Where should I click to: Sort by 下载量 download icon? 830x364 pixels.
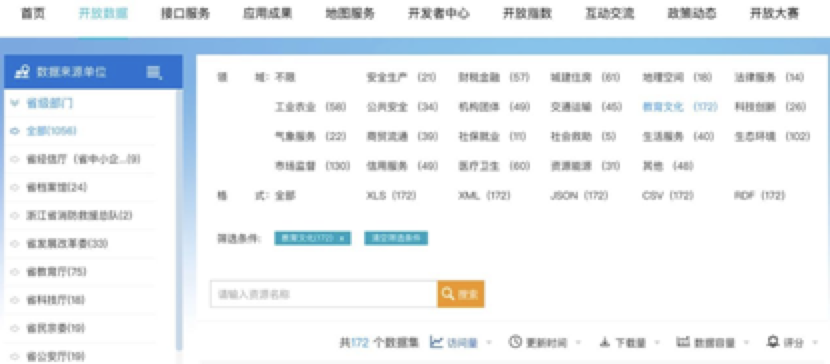tap(605, 342)
